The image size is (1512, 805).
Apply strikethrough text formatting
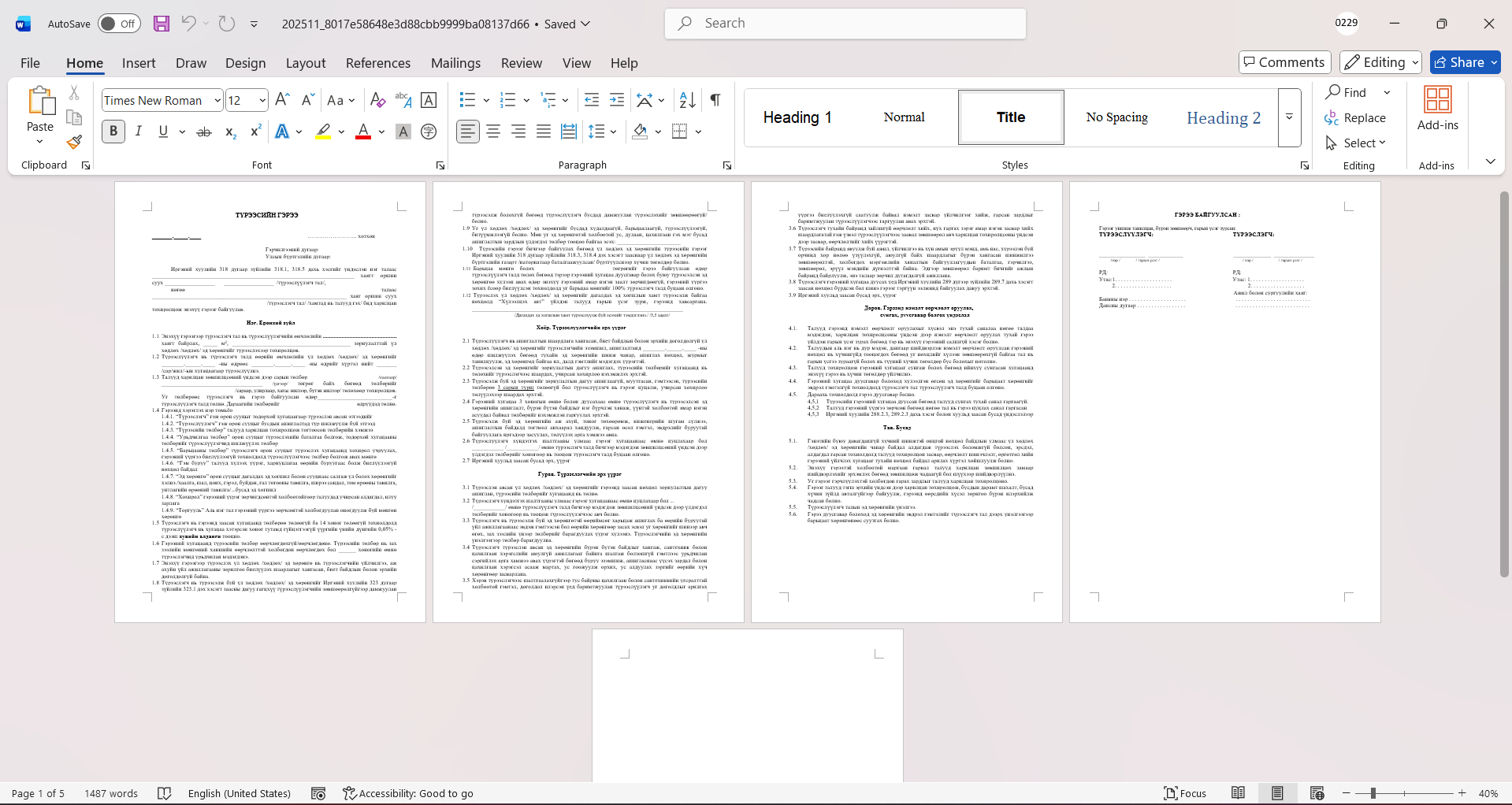click(204, 132)
